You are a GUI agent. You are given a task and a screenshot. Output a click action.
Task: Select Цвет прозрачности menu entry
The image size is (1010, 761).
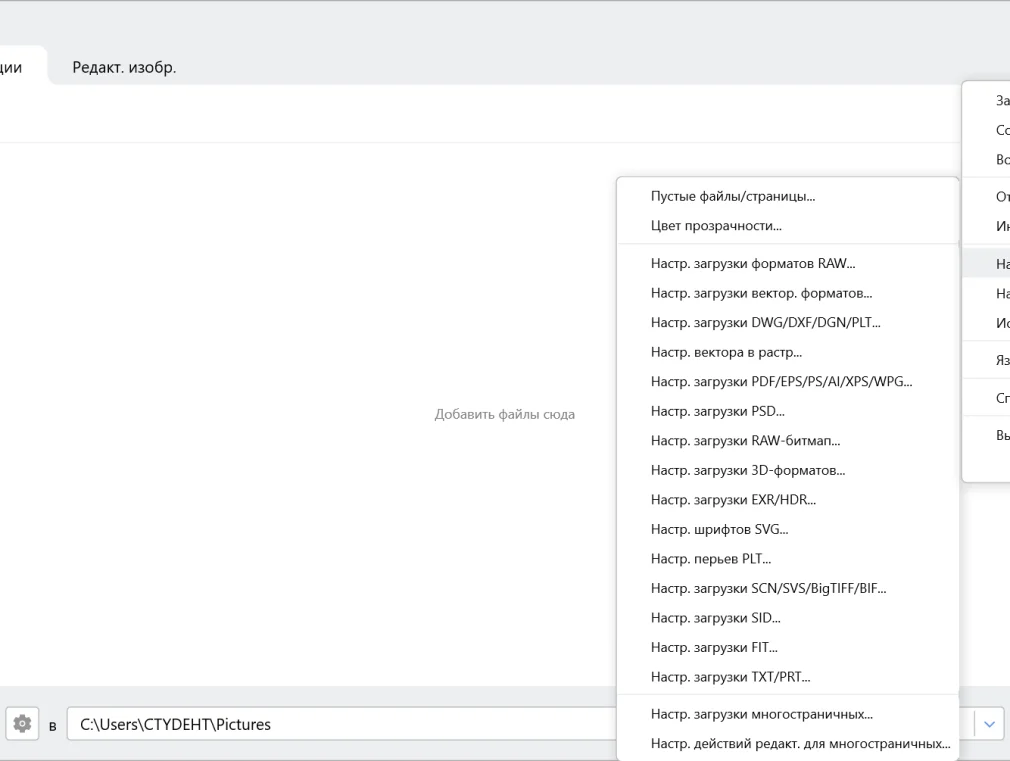(716, 226)
